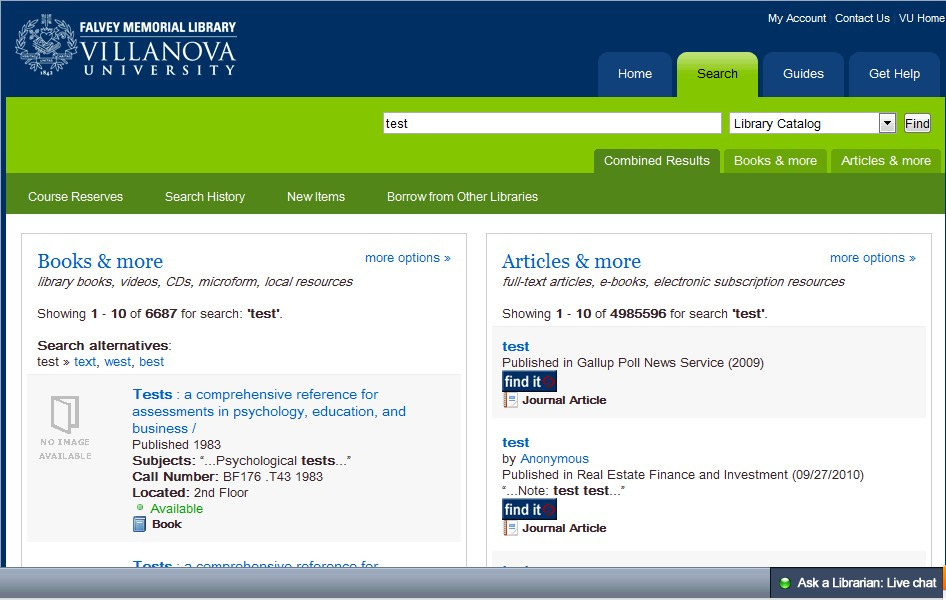This screenshot has width=946, height=600.
Task: Open the Articles & more heading link
Action: tap(571, 261)
